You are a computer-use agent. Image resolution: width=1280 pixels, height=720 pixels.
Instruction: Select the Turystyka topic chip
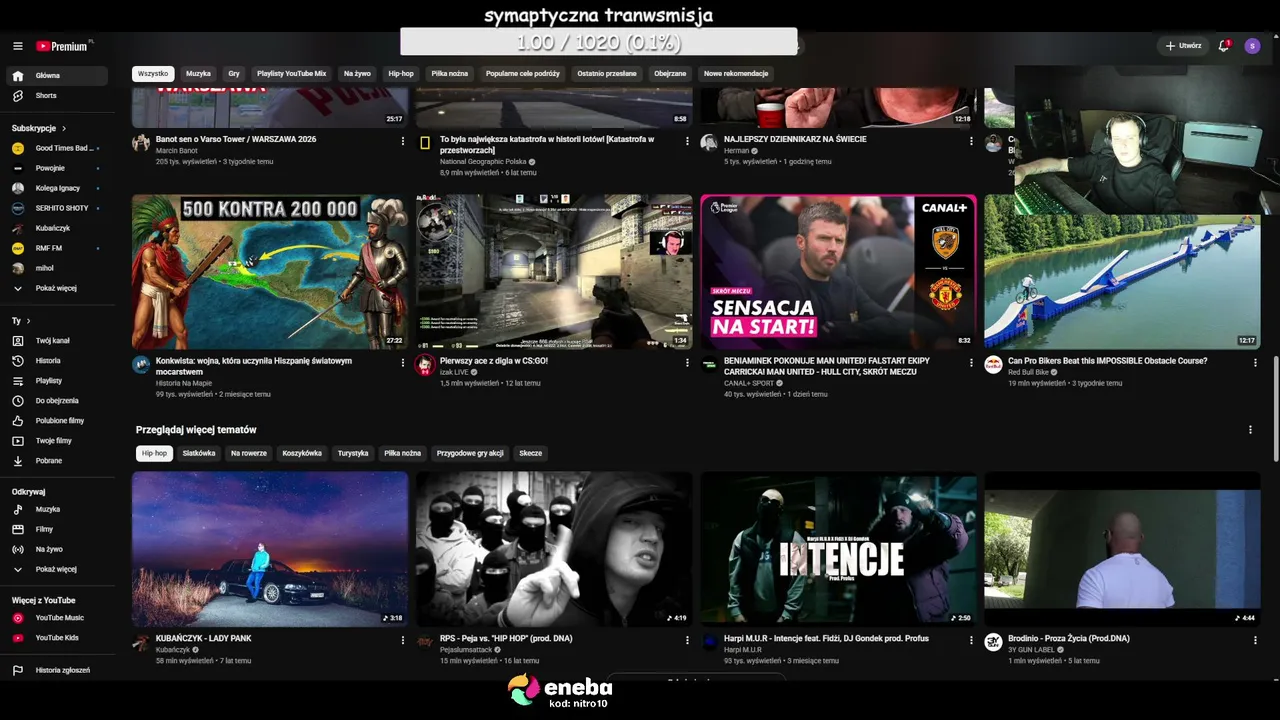(353, 454)
